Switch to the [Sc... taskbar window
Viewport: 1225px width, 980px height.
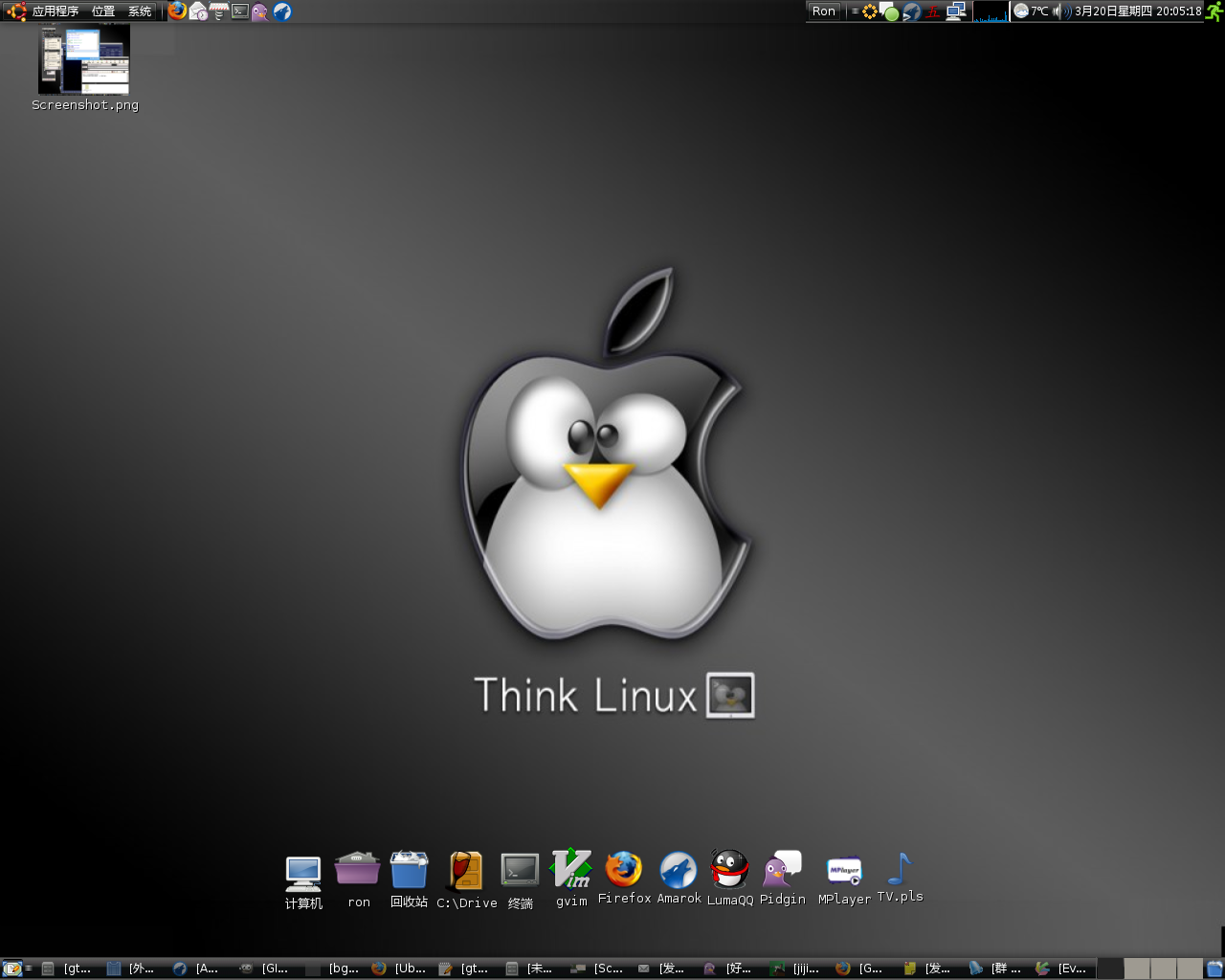point(598,969)
